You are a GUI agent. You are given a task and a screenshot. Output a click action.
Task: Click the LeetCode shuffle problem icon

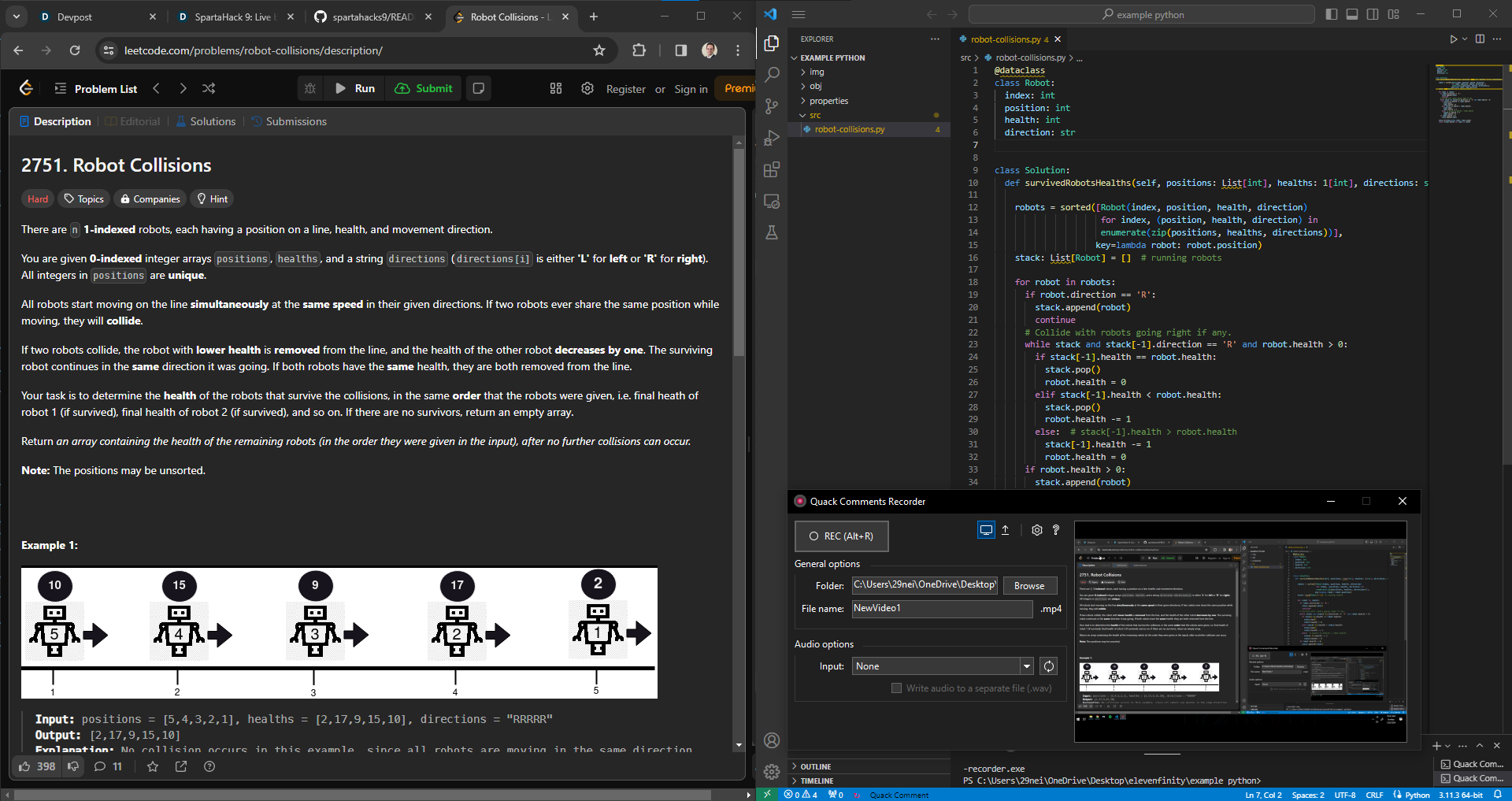(209, 88)
